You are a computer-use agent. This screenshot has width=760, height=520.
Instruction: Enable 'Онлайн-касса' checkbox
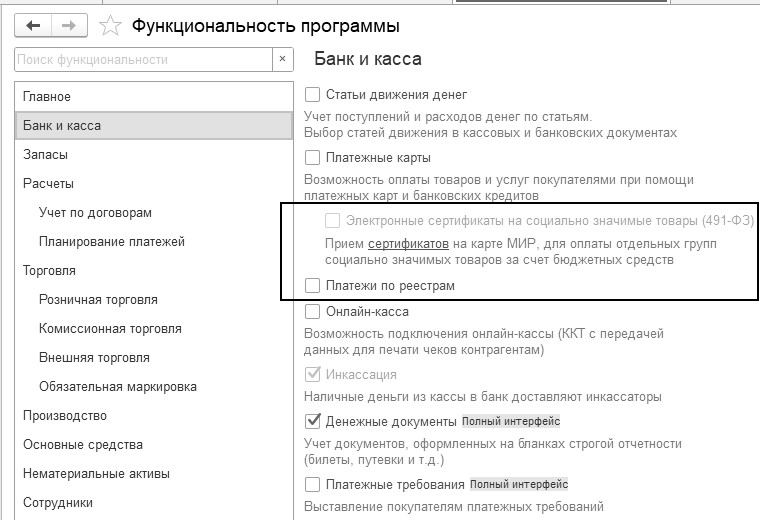(312, 311)
